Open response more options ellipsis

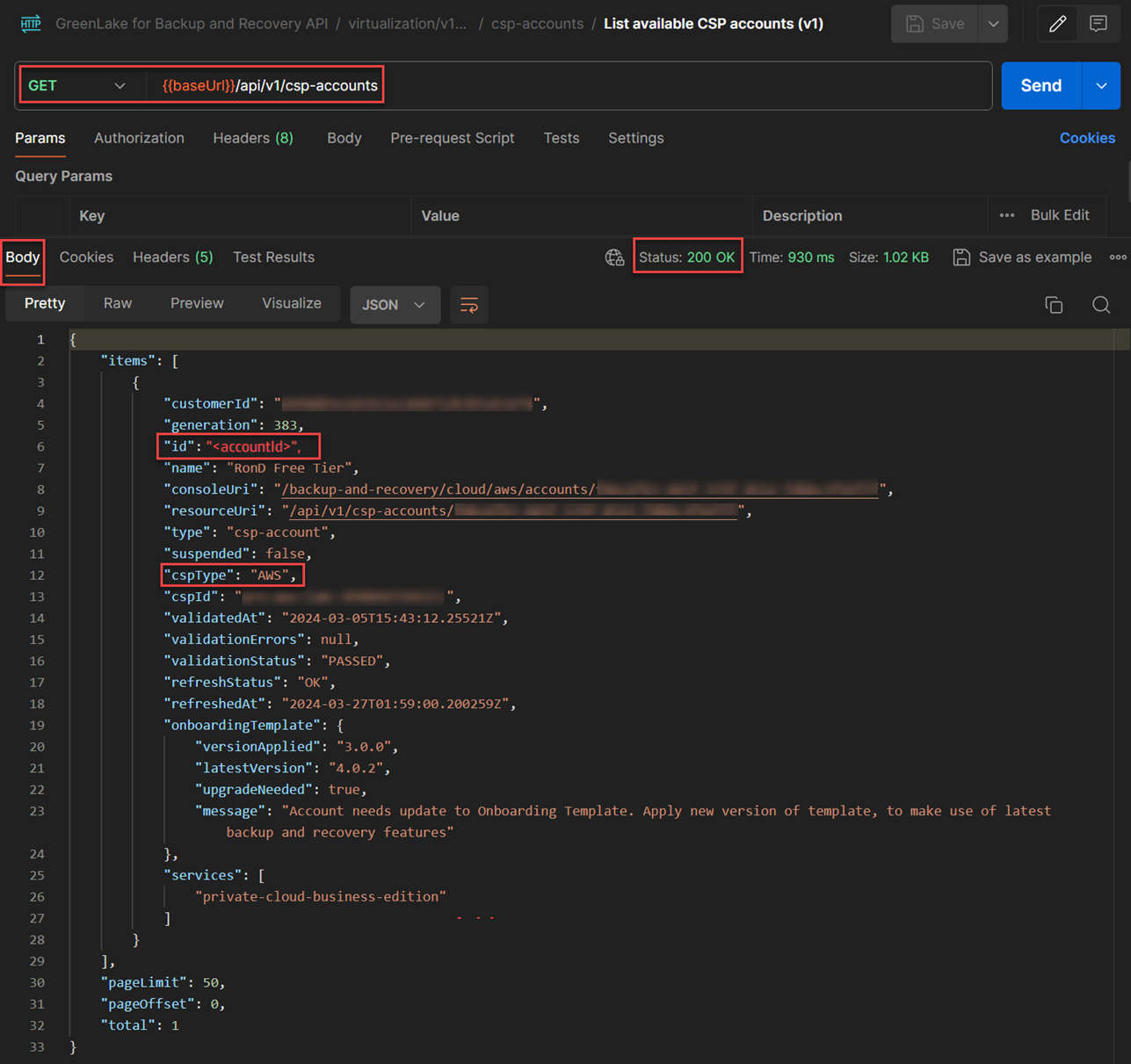coord(1118,257)
